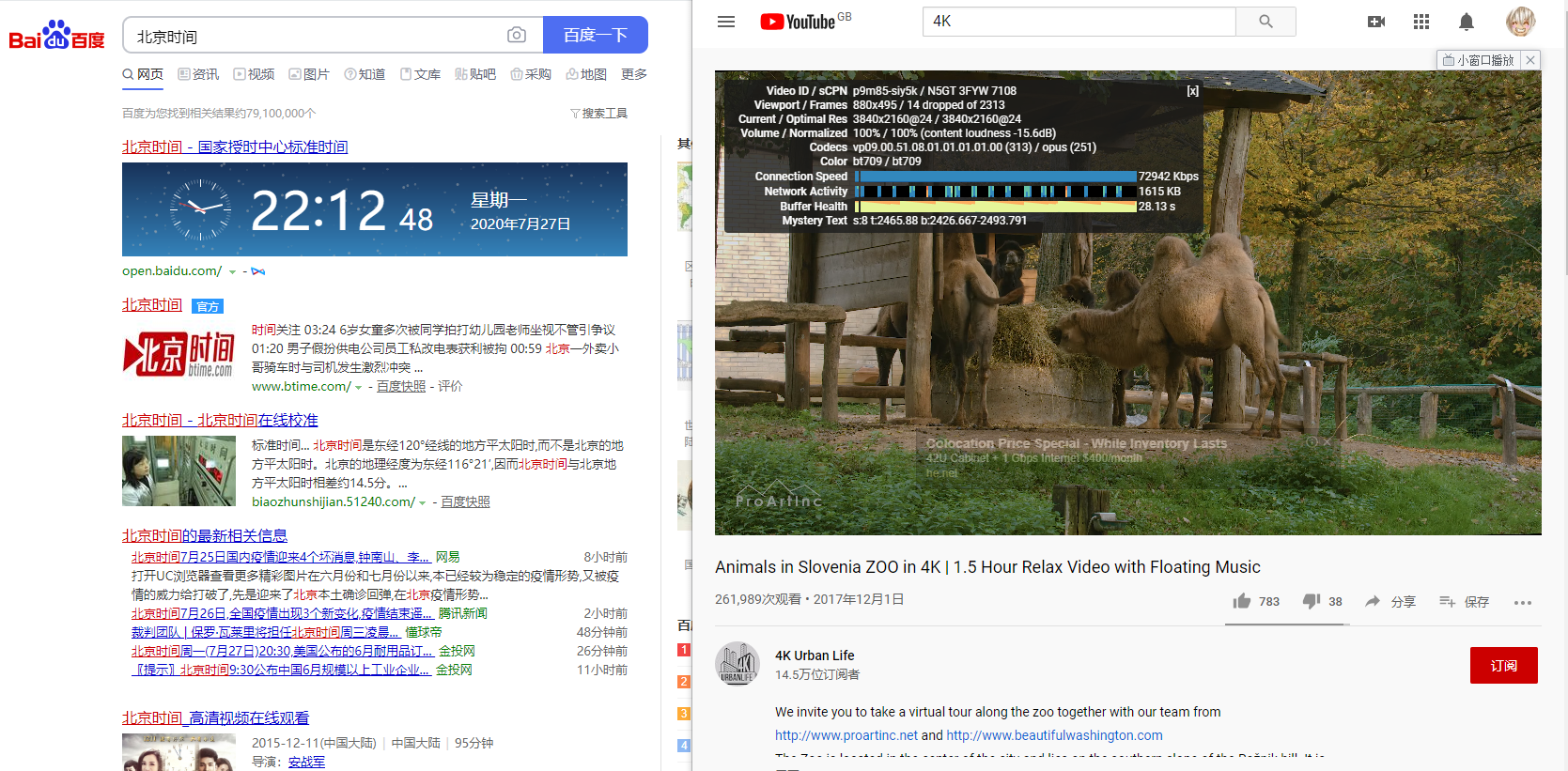Open the 网易 news item 北京时间7月25日国内疫情

(x=281, y=557)
